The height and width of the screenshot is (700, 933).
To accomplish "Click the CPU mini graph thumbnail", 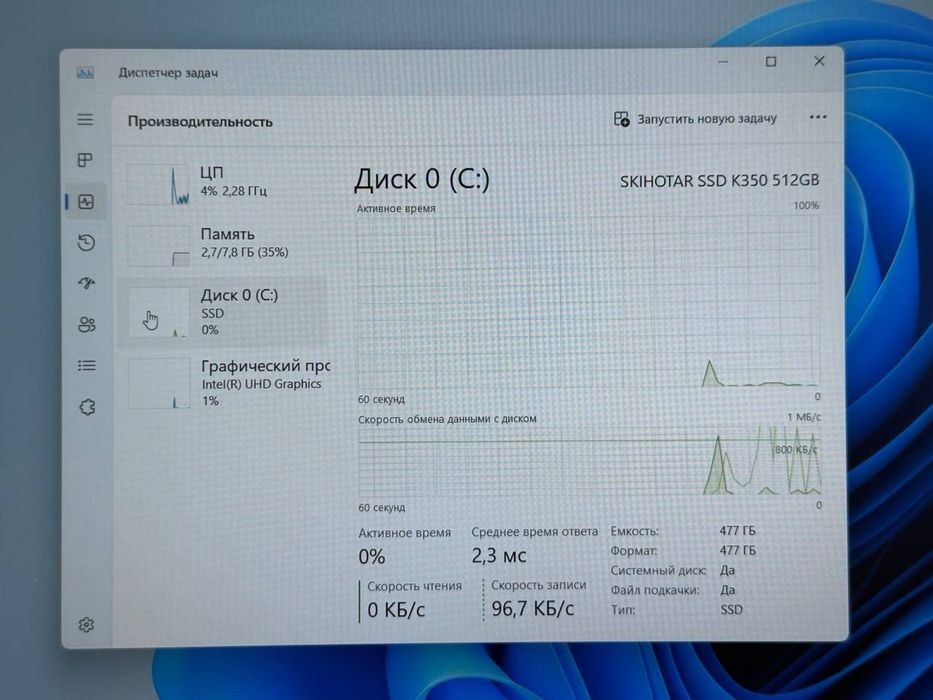I will pos(158,185).
